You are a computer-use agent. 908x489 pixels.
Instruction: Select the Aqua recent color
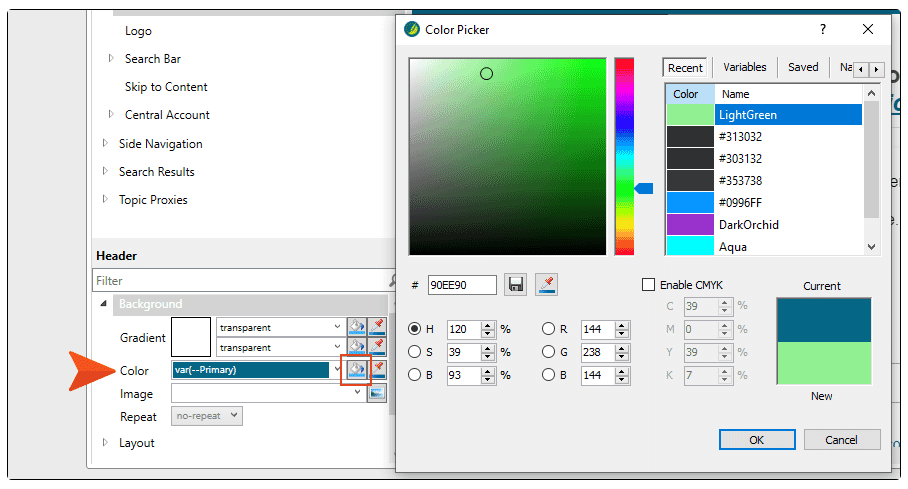click(764, 246)
